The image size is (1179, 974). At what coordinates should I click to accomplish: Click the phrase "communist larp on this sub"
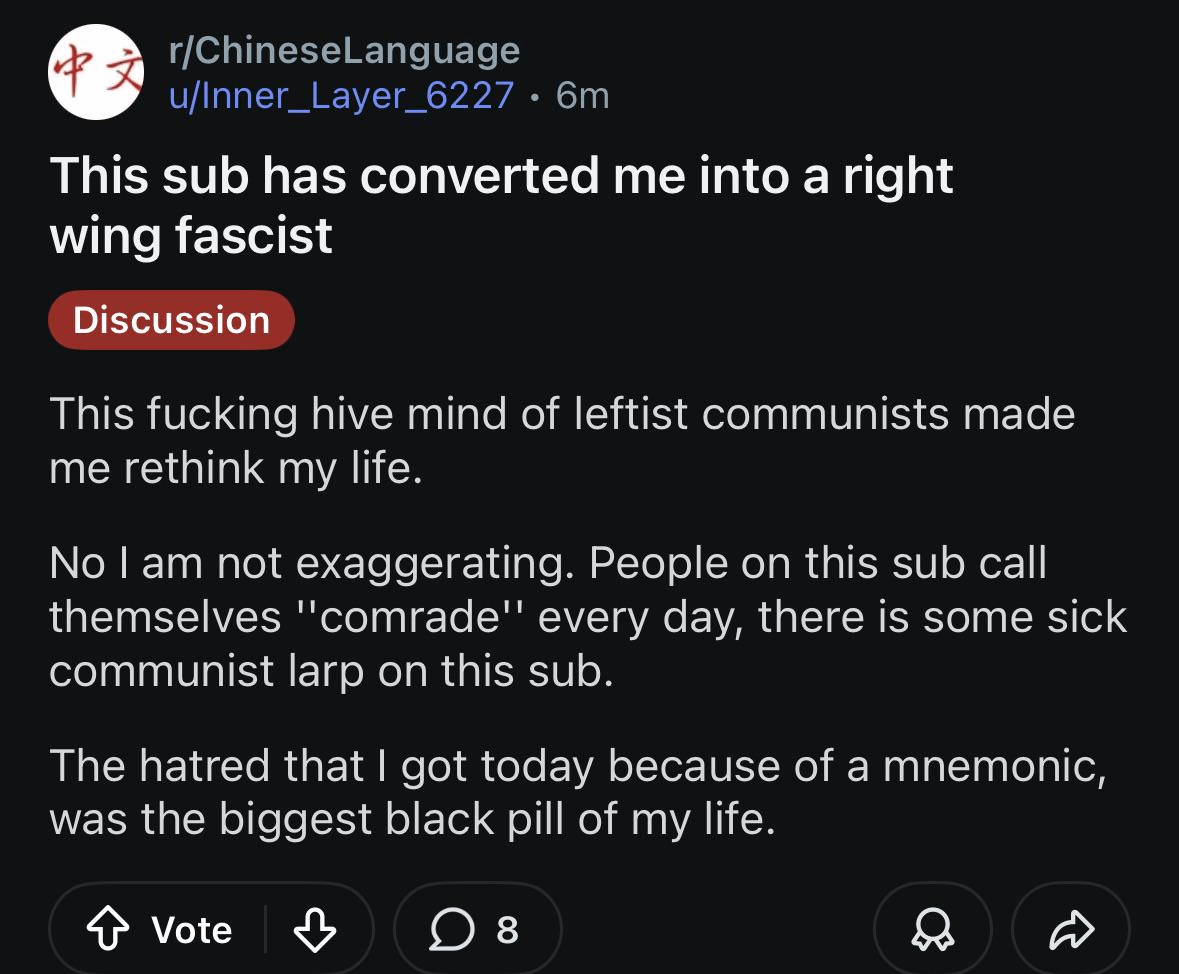(x=330, y=671)
